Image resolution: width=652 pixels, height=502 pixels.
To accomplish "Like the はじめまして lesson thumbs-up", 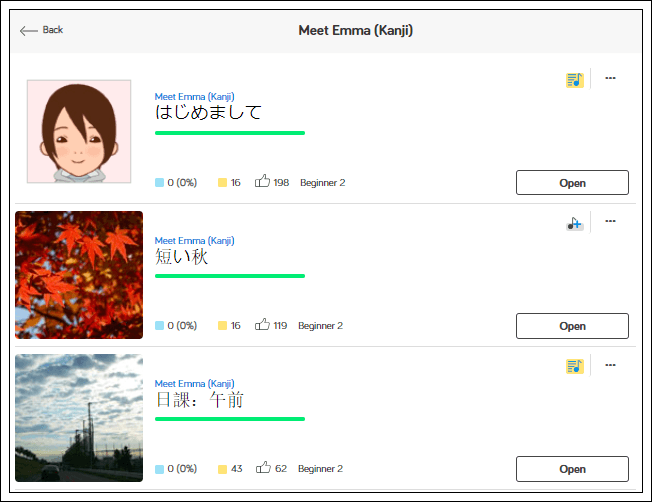I will click(263, 182).
